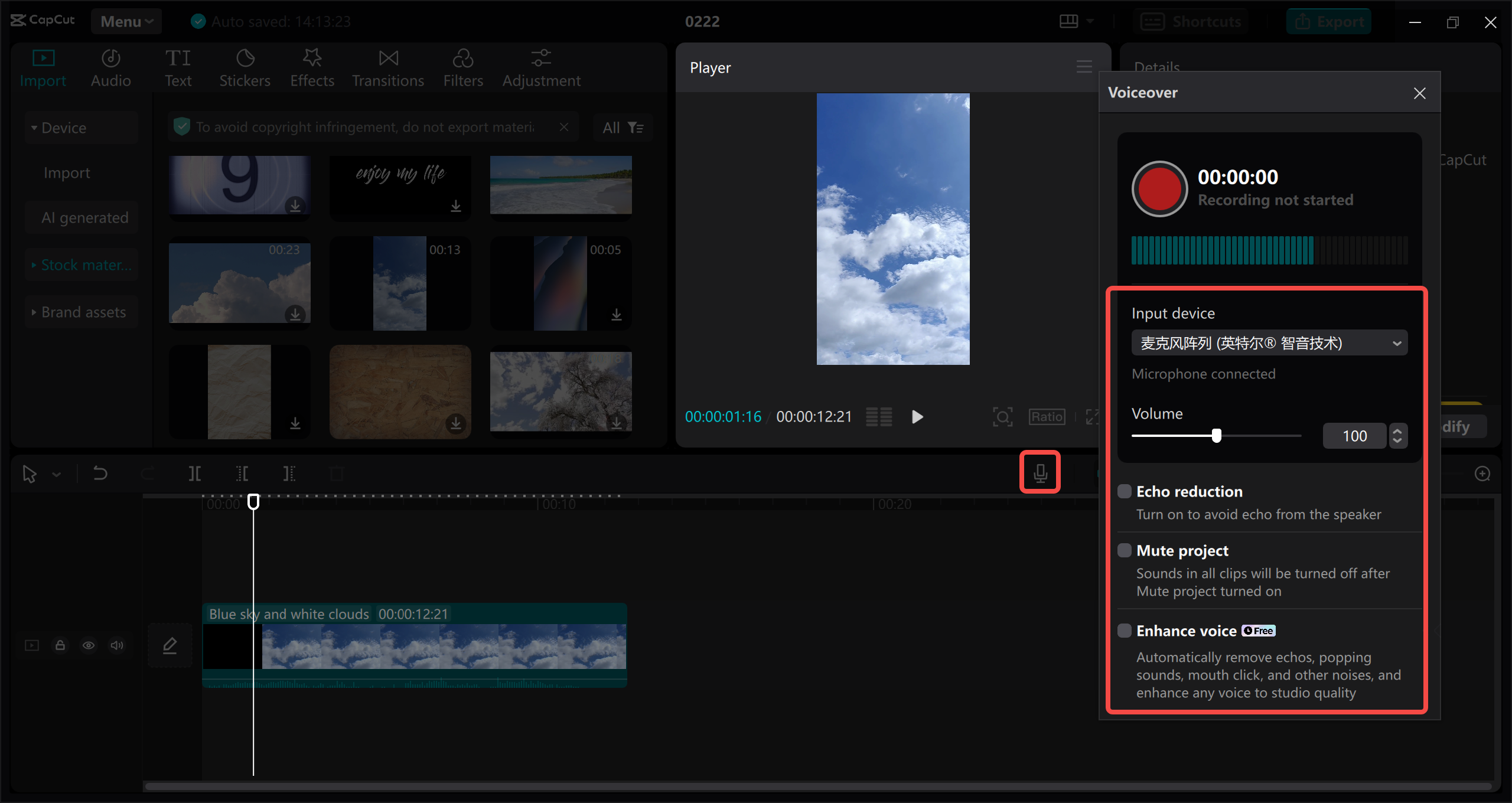Expand the Brand assets section

click(x=83, y=312)
